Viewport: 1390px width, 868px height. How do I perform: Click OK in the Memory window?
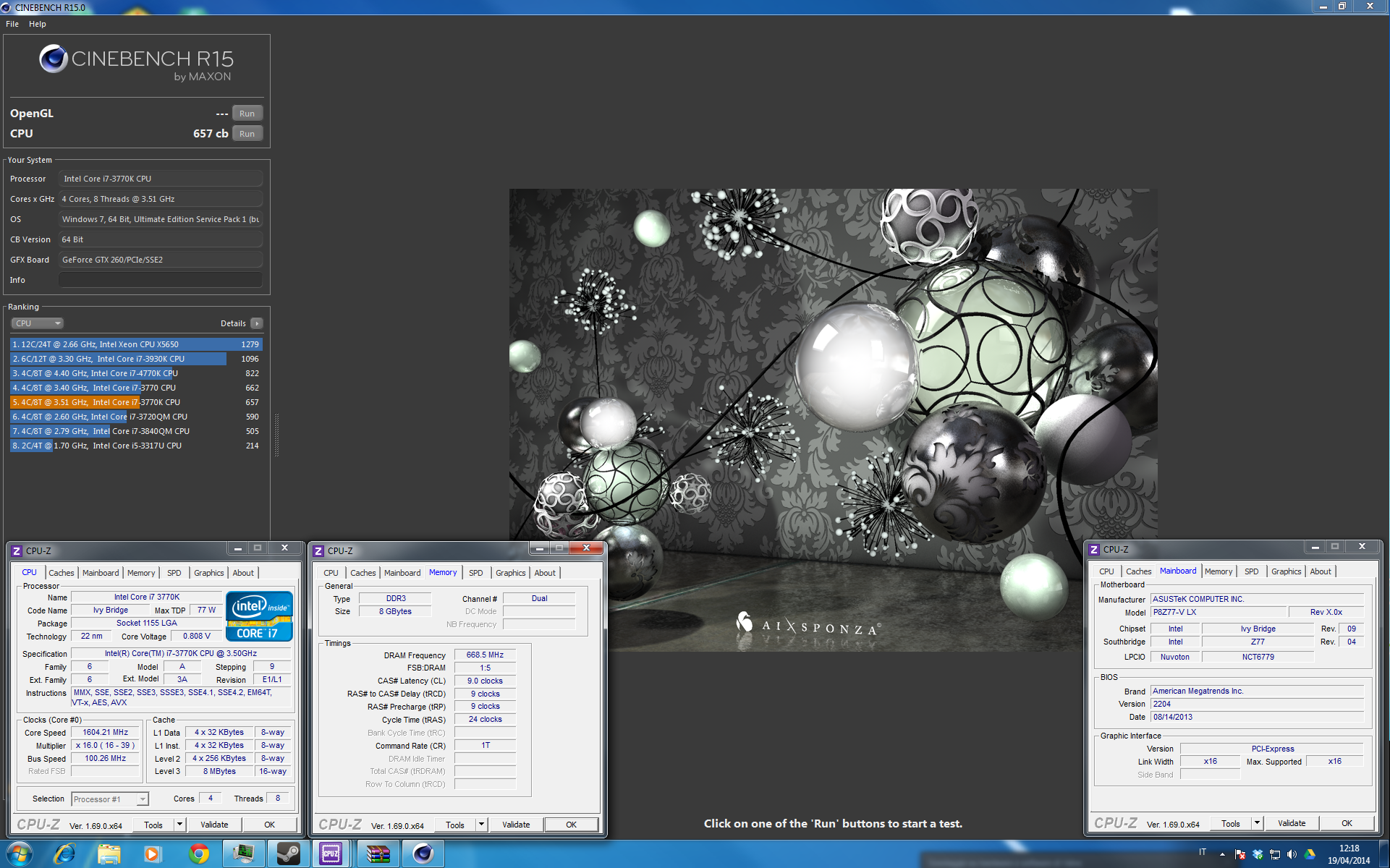pyautogui.click(x=571, y=825)
